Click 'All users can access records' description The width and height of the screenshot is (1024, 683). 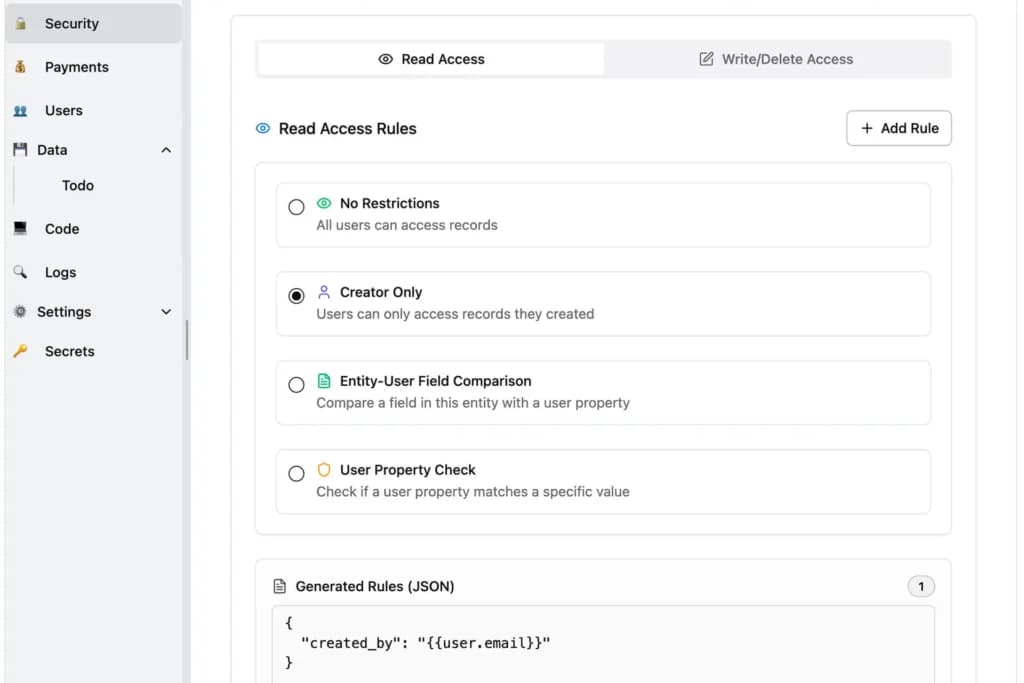(407, 225)
